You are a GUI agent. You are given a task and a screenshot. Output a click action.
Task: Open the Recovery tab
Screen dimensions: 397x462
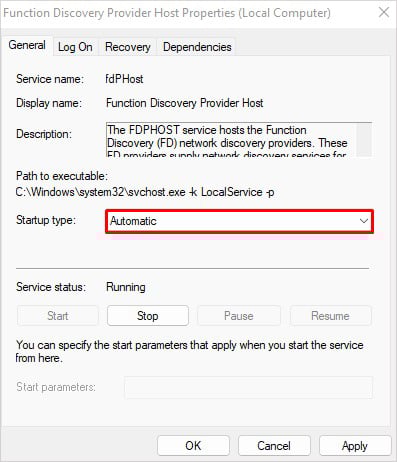tap(128, 47)
